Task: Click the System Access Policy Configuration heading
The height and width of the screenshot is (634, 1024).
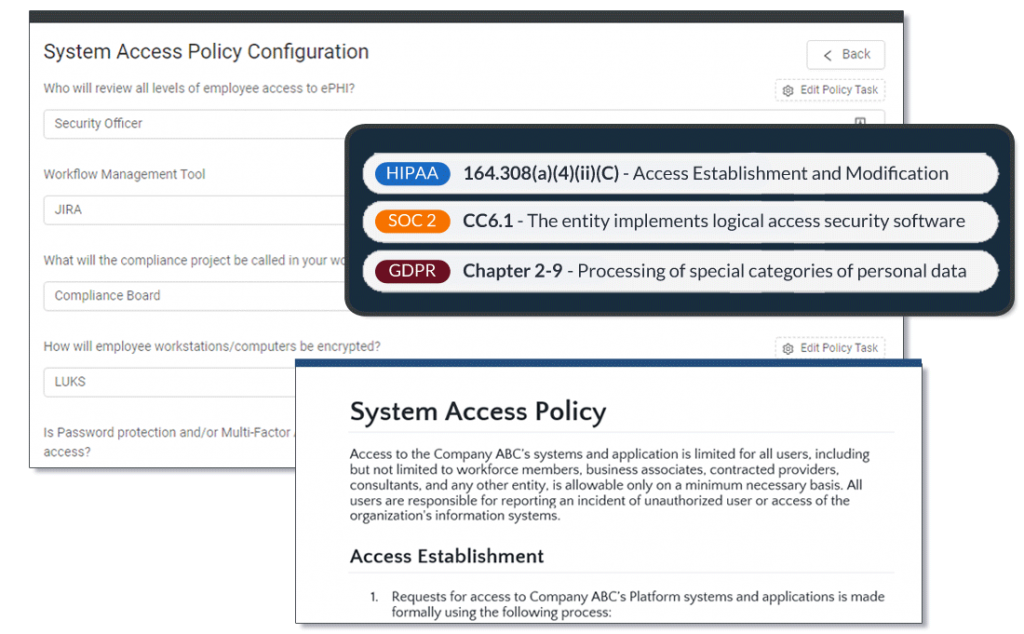Action: (203, 51)
